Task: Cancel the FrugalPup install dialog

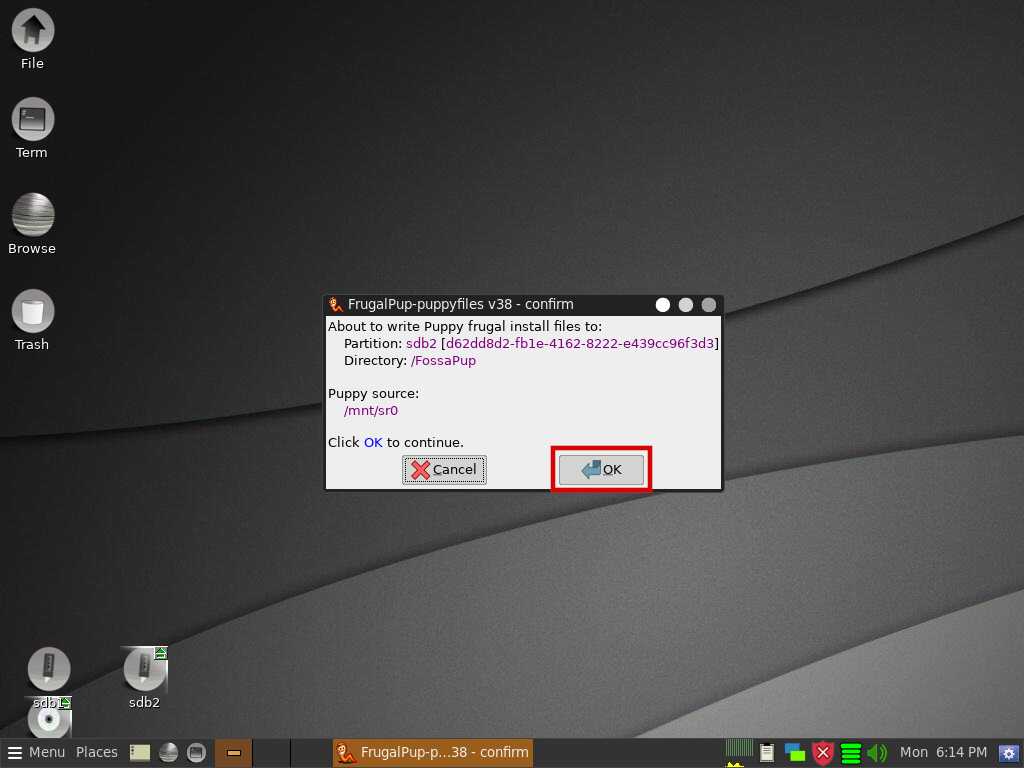Action: 444,470
